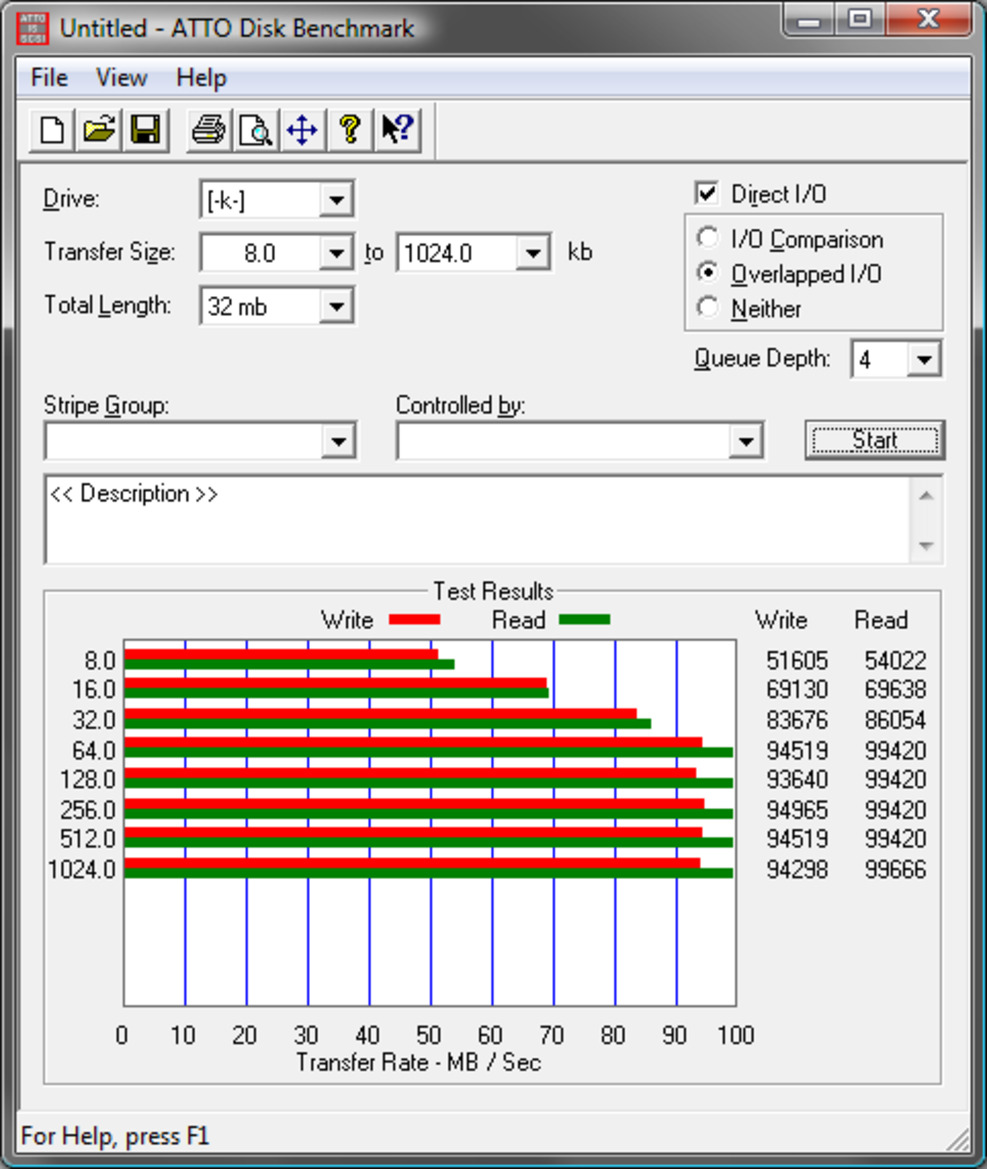This screenshot has height=1169, width=987.
Task: Open the File menu
Action: 49,78
